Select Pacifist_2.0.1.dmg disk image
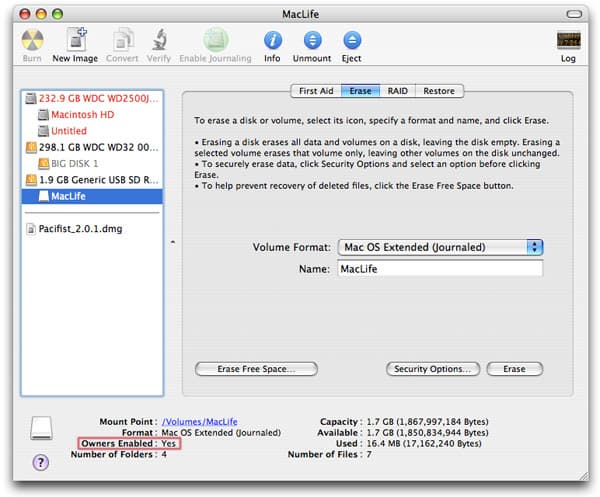 click(80, 229)
